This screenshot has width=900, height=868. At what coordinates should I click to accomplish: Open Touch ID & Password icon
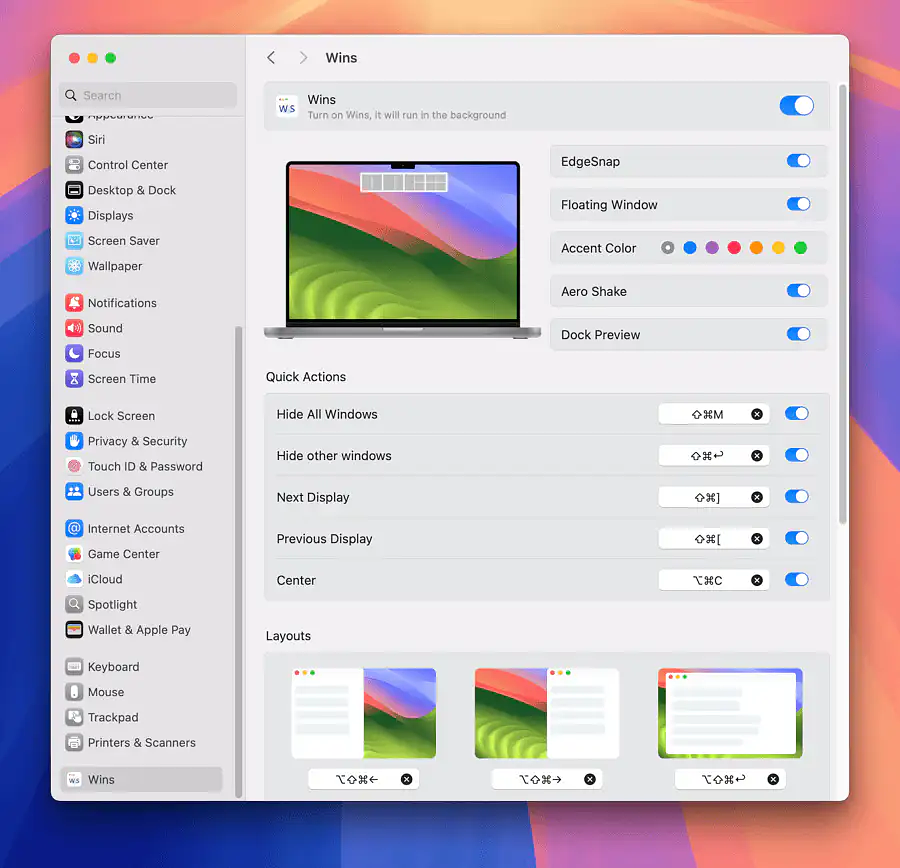click(74, 467)
